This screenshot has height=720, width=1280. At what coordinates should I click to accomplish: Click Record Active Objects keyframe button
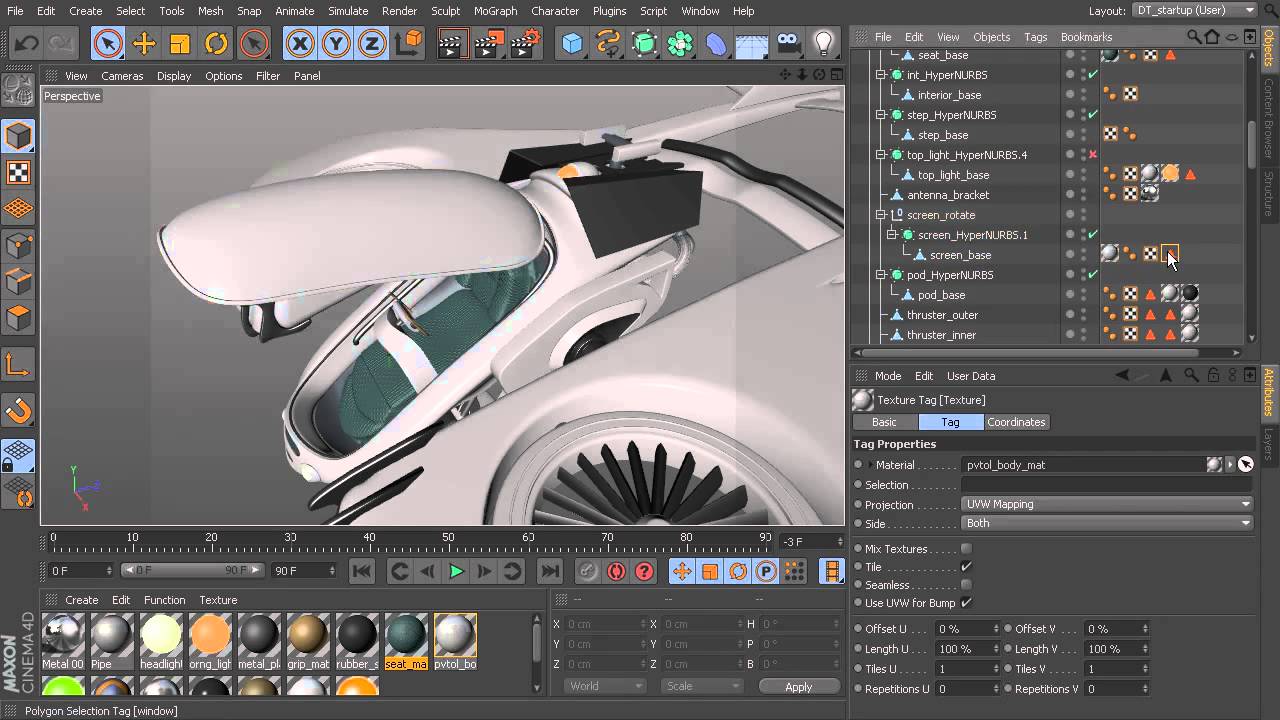588,571
